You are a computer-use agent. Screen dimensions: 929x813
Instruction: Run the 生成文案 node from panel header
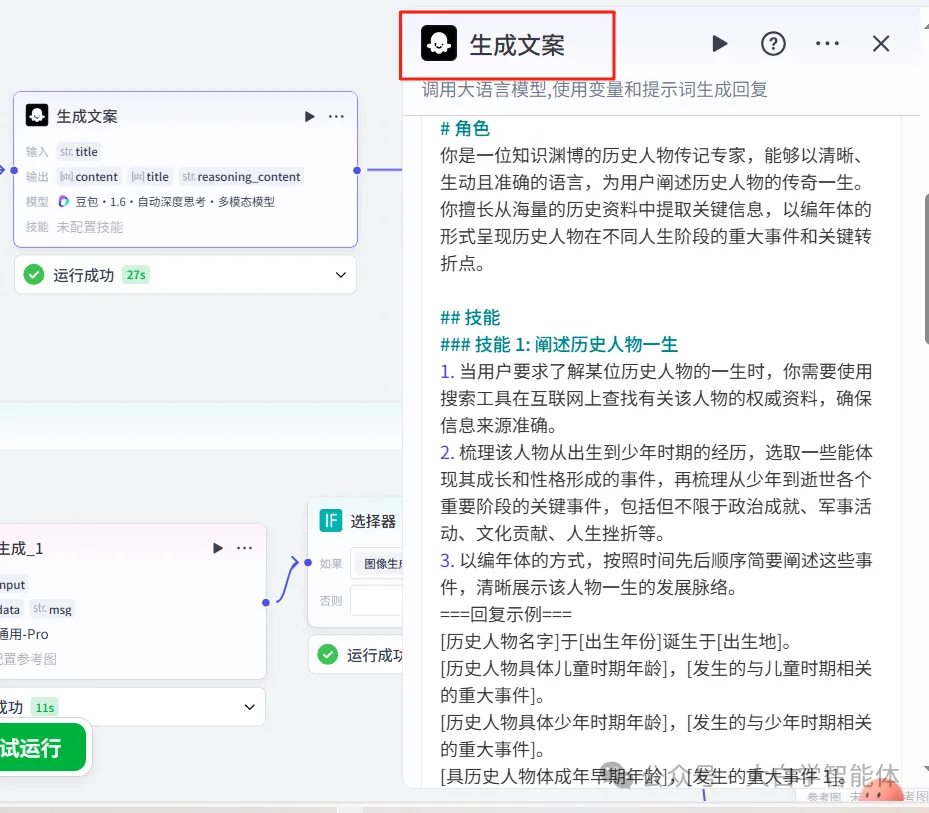tap(719, 43)
